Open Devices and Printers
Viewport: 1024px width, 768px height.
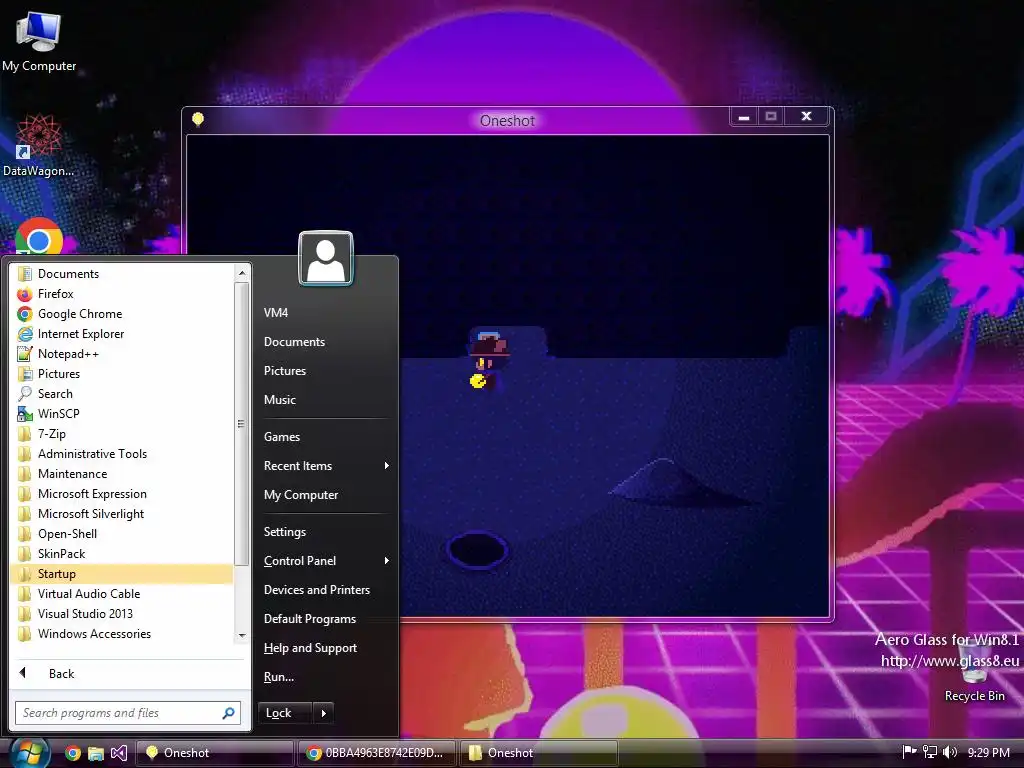[x=317, y=590]
